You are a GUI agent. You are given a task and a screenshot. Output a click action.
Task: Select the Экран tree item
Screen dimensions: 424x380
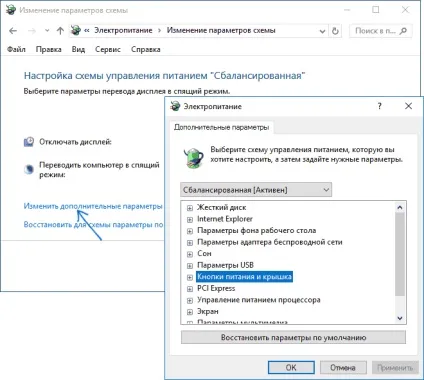pos(208,311)
